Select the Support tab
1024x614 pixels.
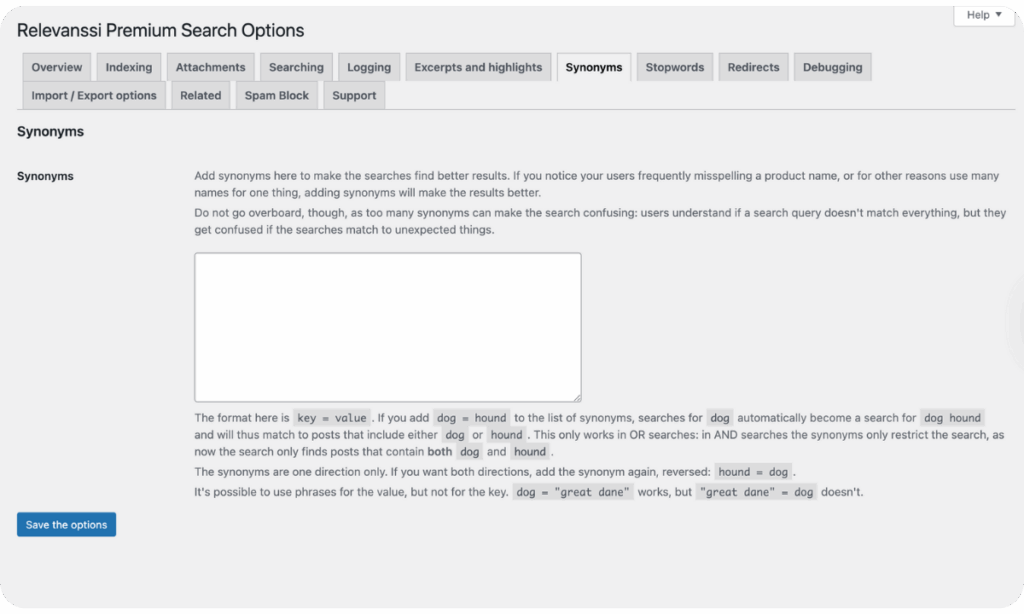click(354, 95)
